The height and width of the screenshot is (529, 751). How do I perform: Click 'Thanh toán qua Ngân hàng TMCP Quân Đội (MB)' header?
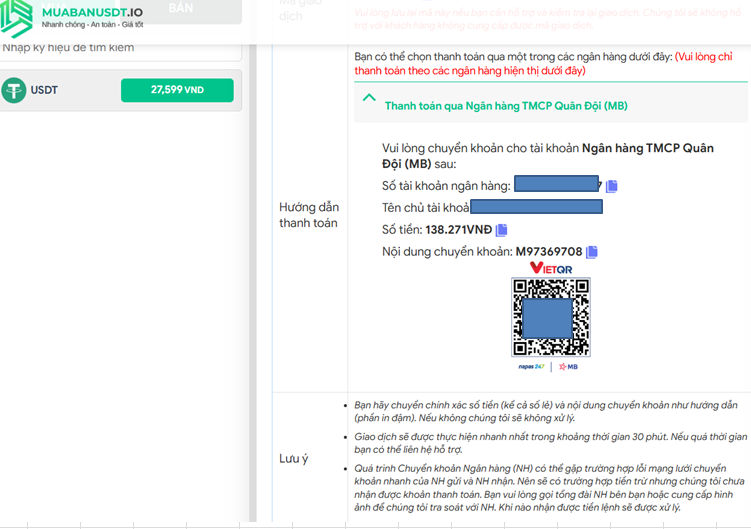point(506,106)
